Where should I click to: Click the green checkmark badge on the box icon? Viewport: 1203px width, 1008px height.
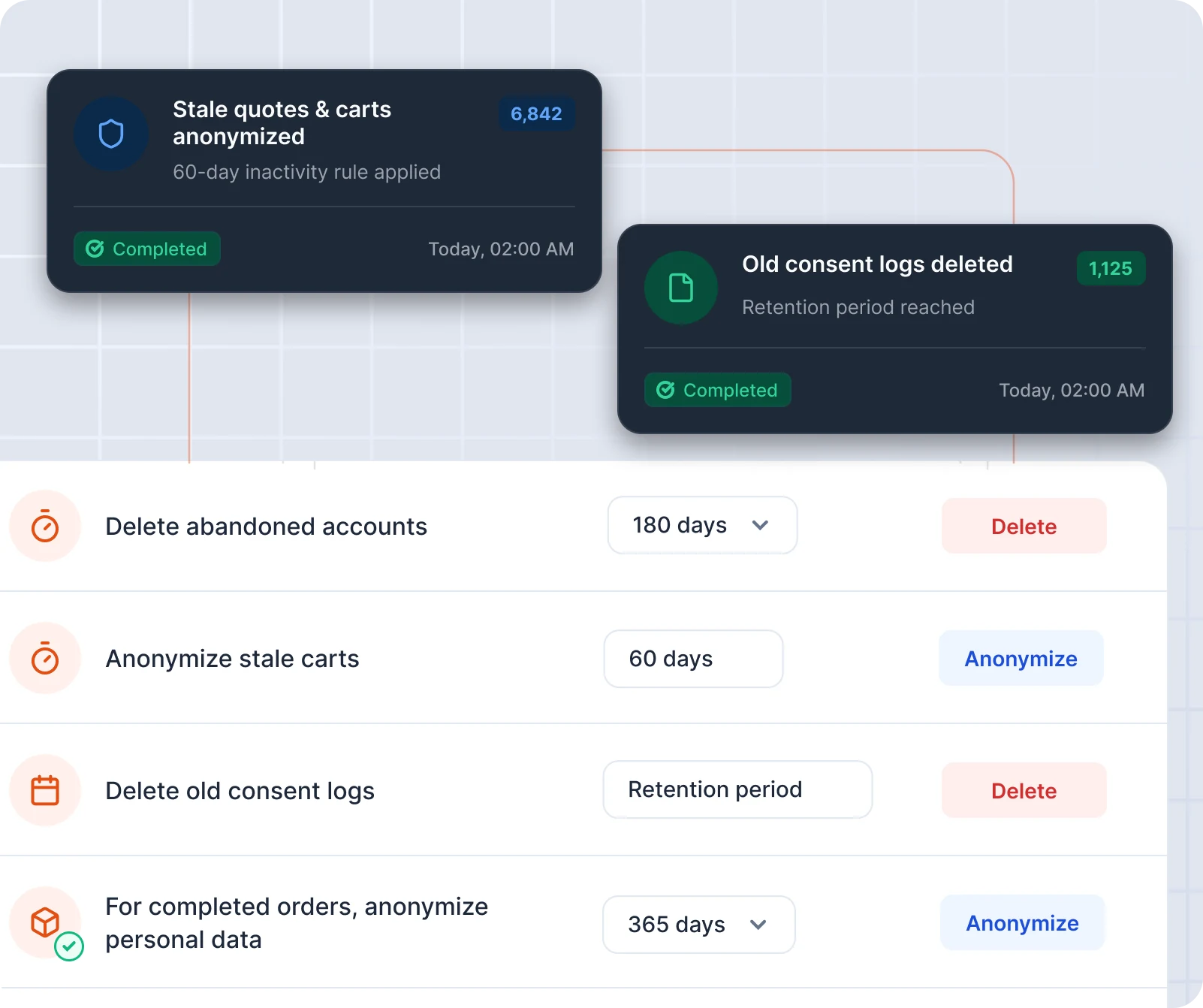pyautogui.click(x=69, y=946)
